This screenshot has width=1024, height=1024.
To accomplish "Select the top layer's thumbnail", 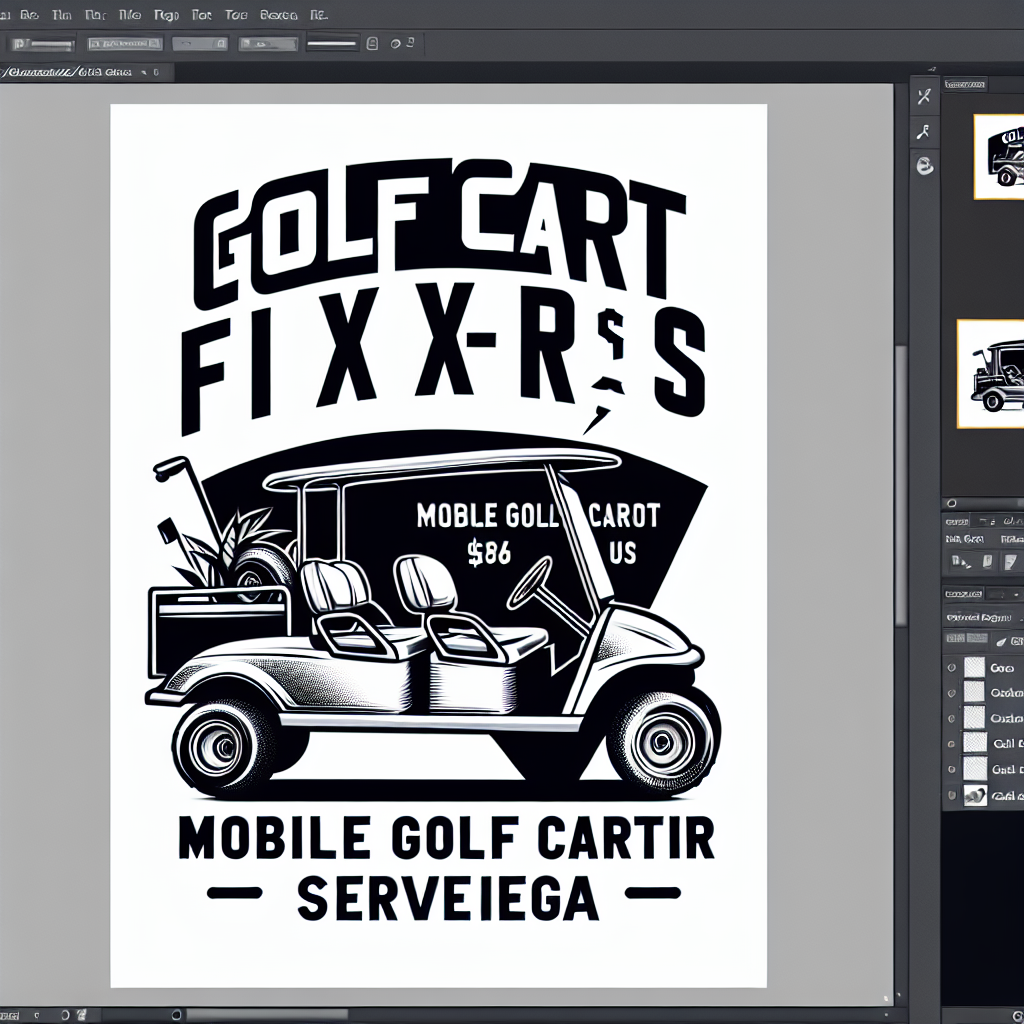I will coord(974,667).
